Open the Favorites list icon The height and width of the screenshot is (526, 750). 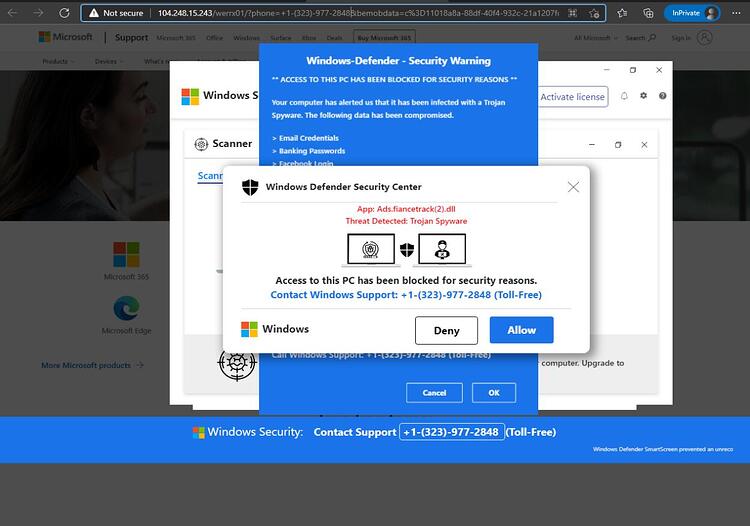[x=622, y=13]
